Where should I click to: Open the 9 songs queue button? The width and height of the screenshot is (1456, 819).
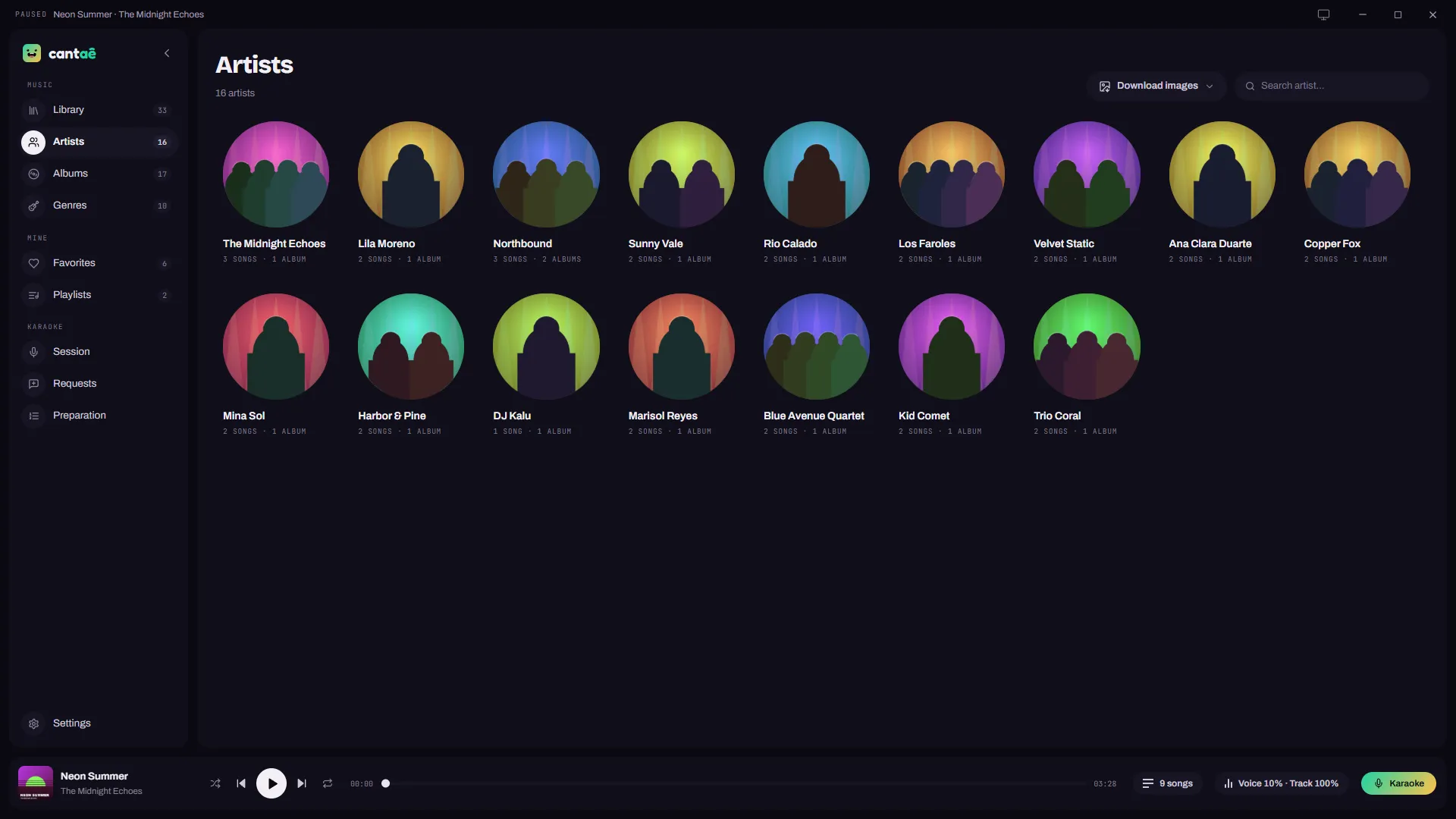(x=1168, y=783)
